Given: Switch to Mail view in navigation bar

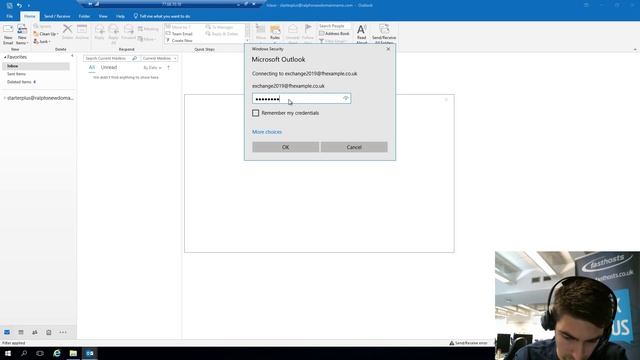Looking at the screenshot, I should click(7, 332).
